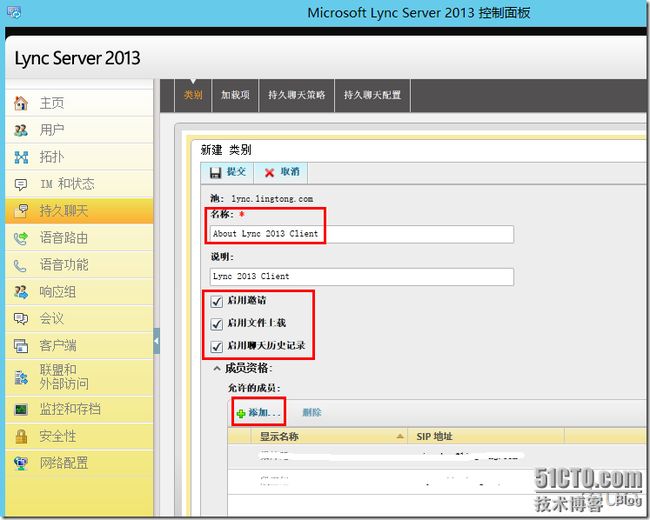Viewport: 650px width, 520px height.
Task: Click the Clients windows icon in sidebar
Action: [x=21, y=345]
